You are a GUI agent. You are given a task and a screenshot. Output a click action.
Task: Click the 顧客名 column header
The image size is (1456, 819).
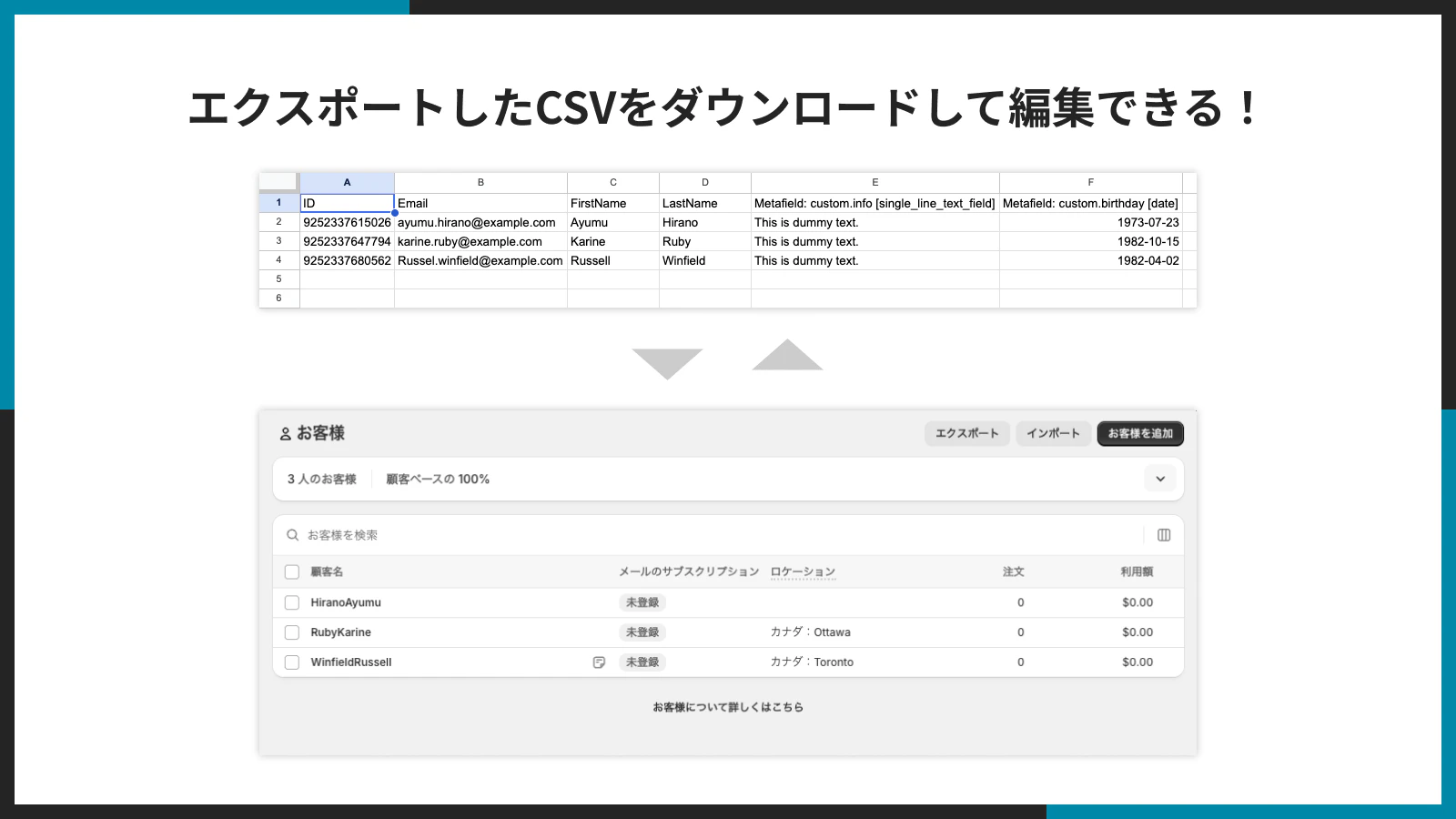[x=327, y=571]
